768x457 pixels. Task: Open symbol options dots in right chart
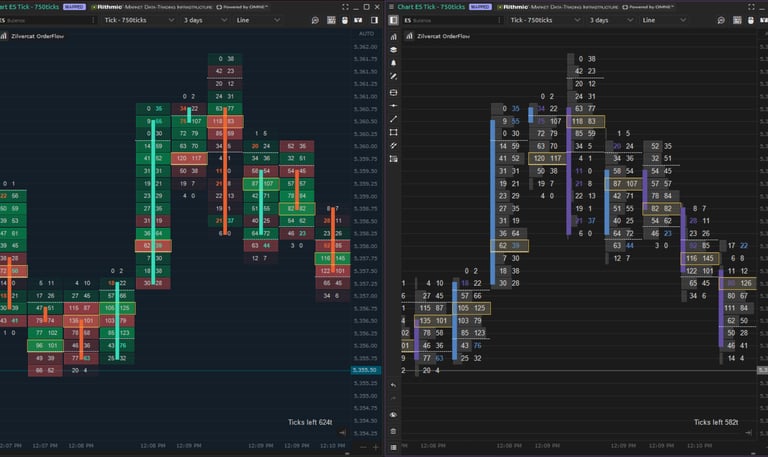[500, 20]
